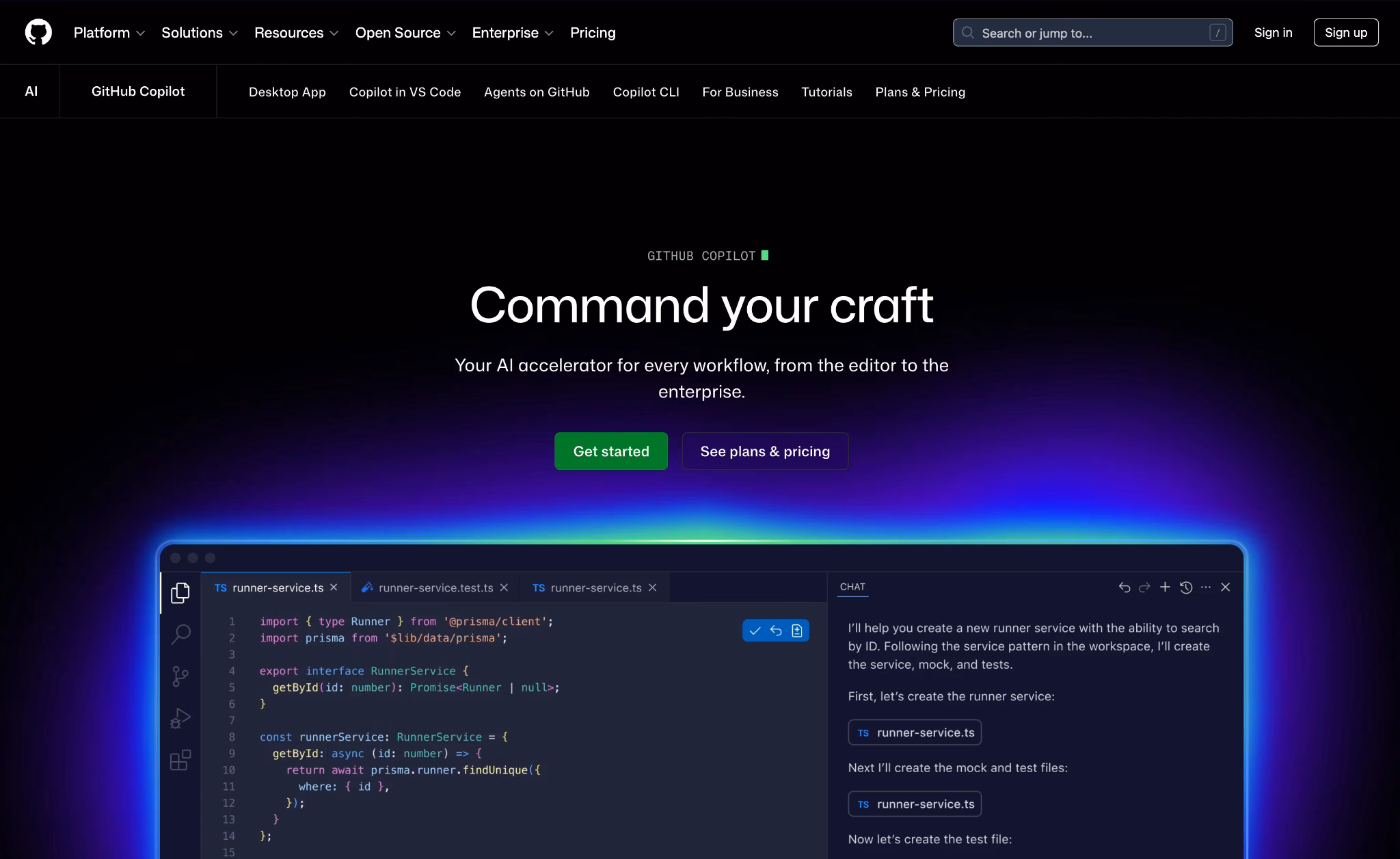Screen dimensions: 1400x859
Task: Start a new chat with the plus icon
Action: (1165, 587)
